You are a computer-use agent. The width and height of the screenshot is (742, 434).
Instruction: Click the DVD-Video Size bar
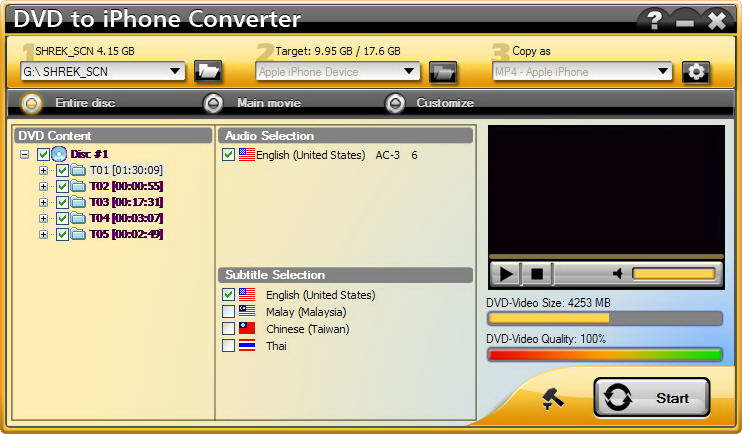tap(605, 319)
